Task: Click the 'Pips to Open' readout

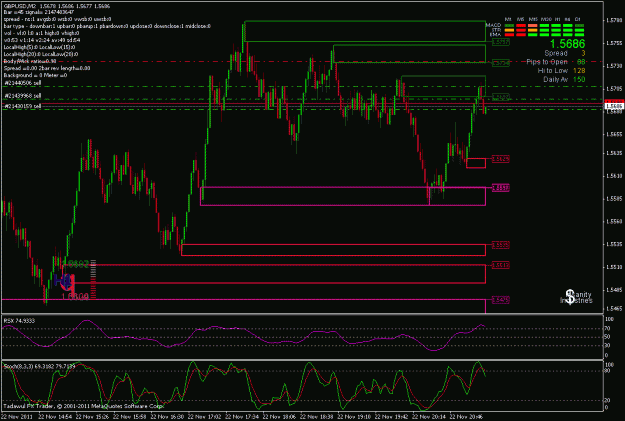Action: coord(556,62)
